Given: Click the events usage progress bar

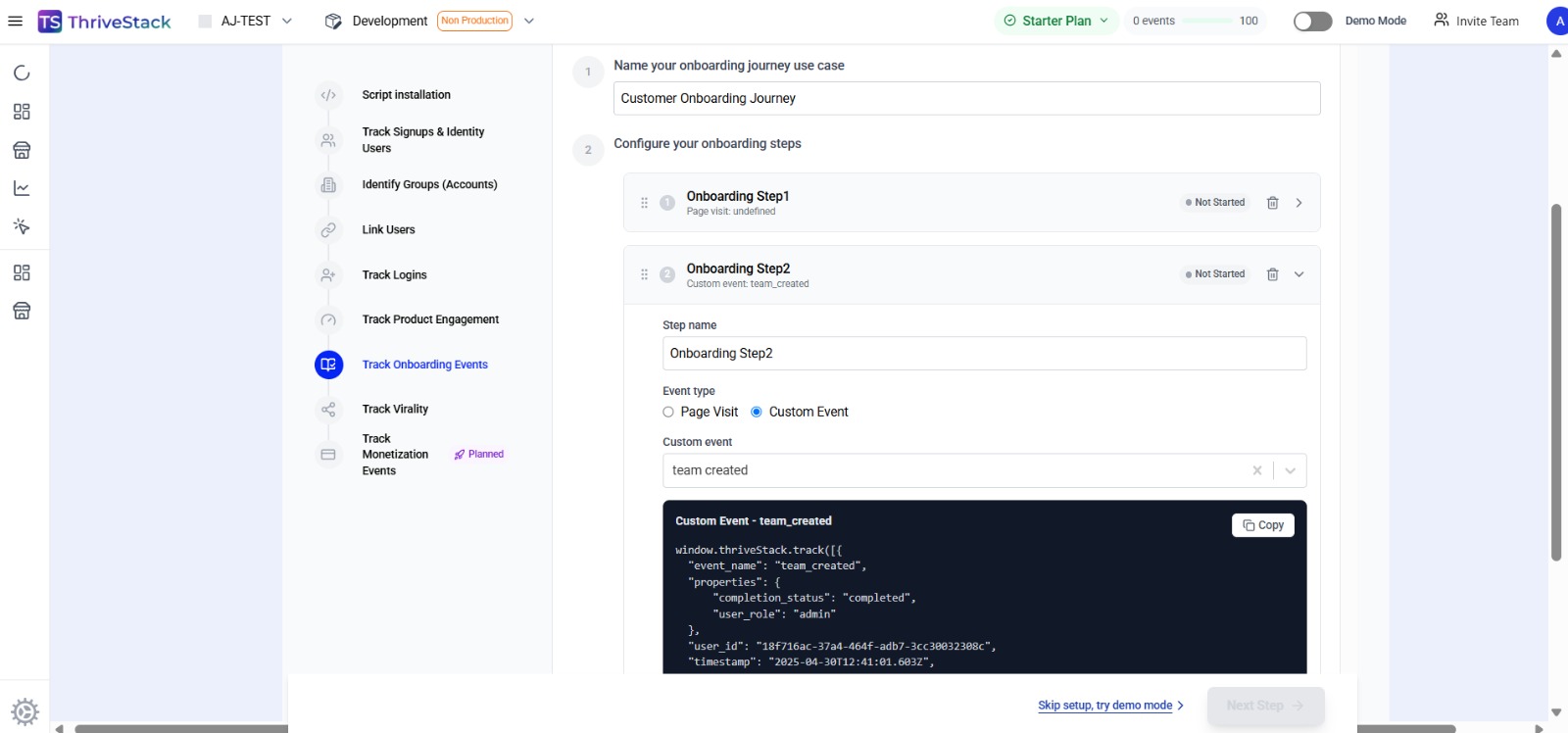Looking at the screenshot, I should pos(1207,21).
